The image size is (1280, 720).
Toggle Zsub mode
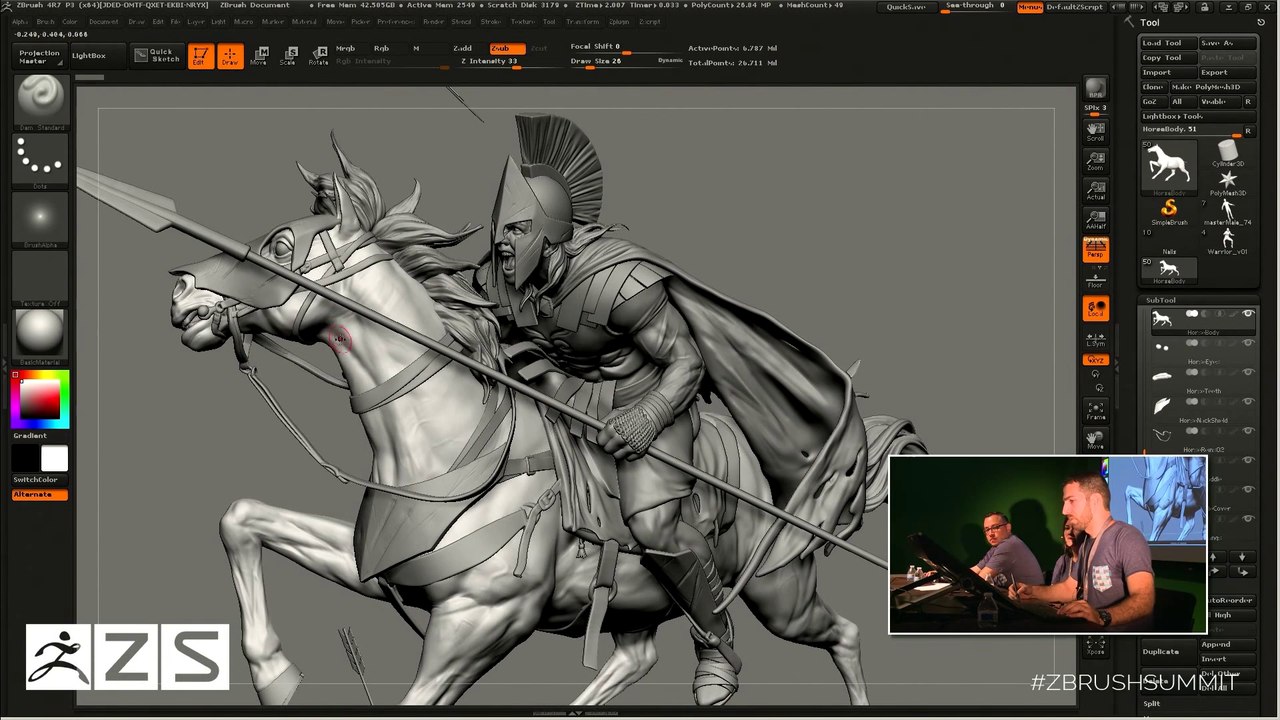click(x=507, y=48)
